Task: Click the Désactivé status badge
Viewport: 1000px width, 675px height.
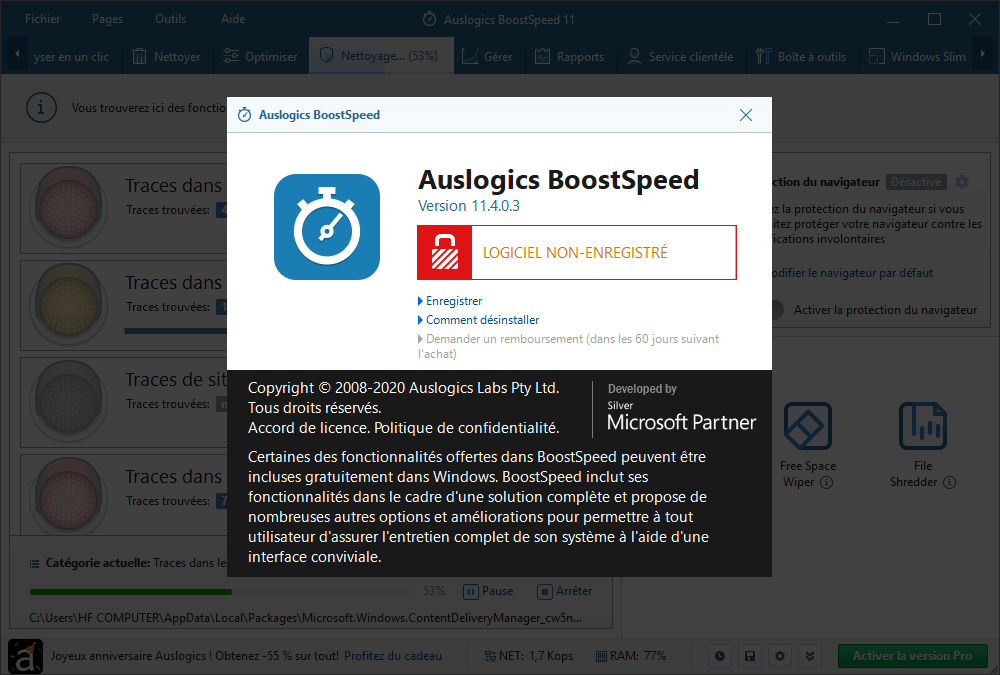Action: pyautogui.click(x=916, y=182)
